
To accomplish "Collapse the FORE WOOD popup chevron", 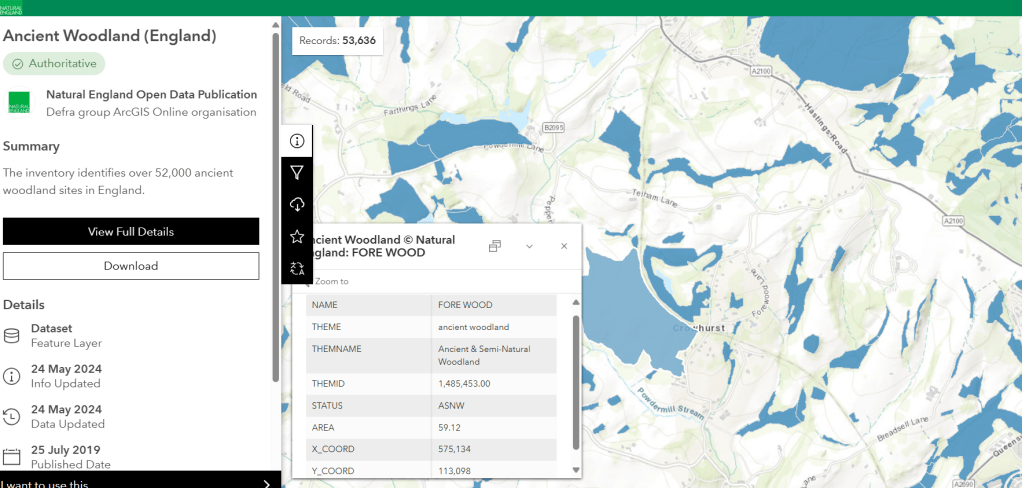I will [x=529, y=246].
